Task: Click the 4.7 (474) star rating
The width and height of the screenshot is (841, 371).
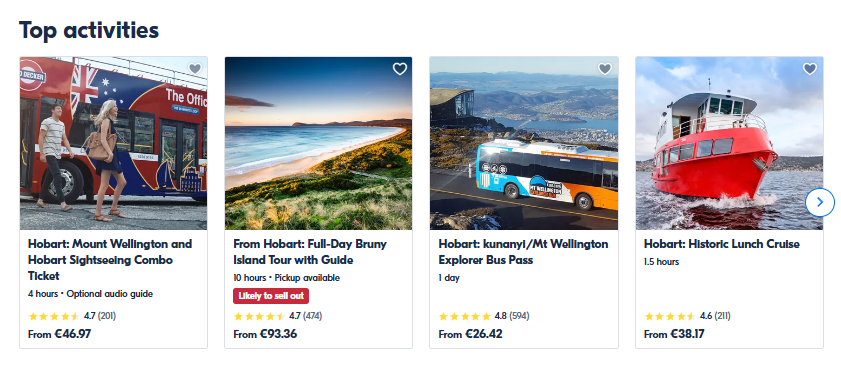Action: 278,316
